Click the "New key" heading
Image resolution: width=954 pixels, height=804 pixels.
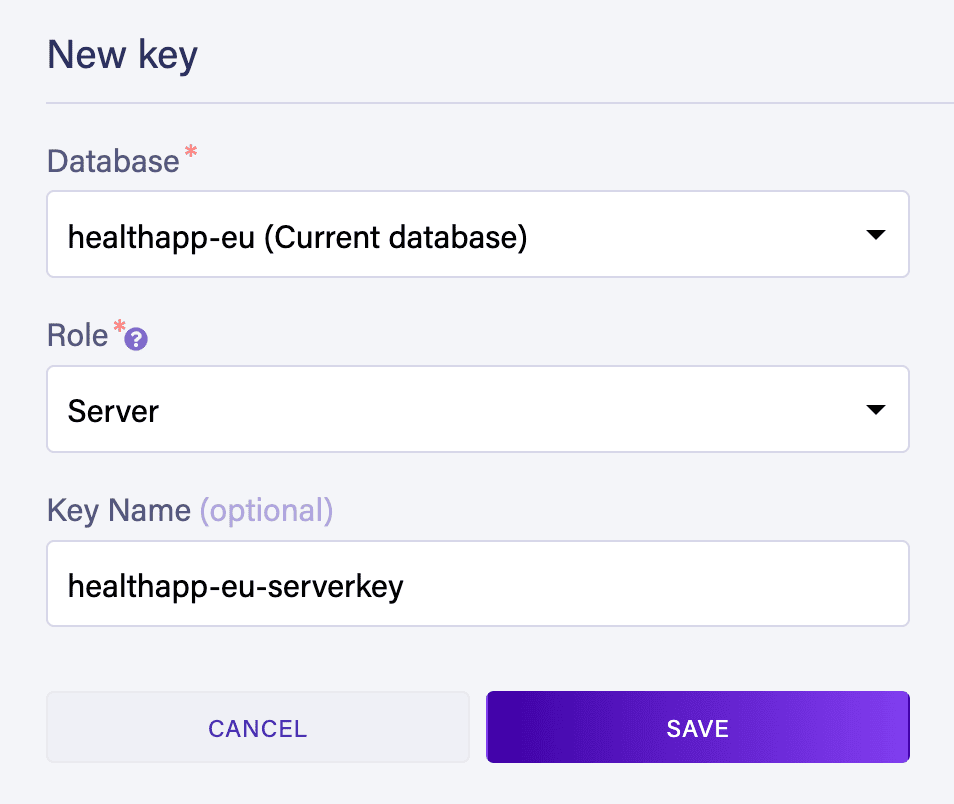(122, 54)
